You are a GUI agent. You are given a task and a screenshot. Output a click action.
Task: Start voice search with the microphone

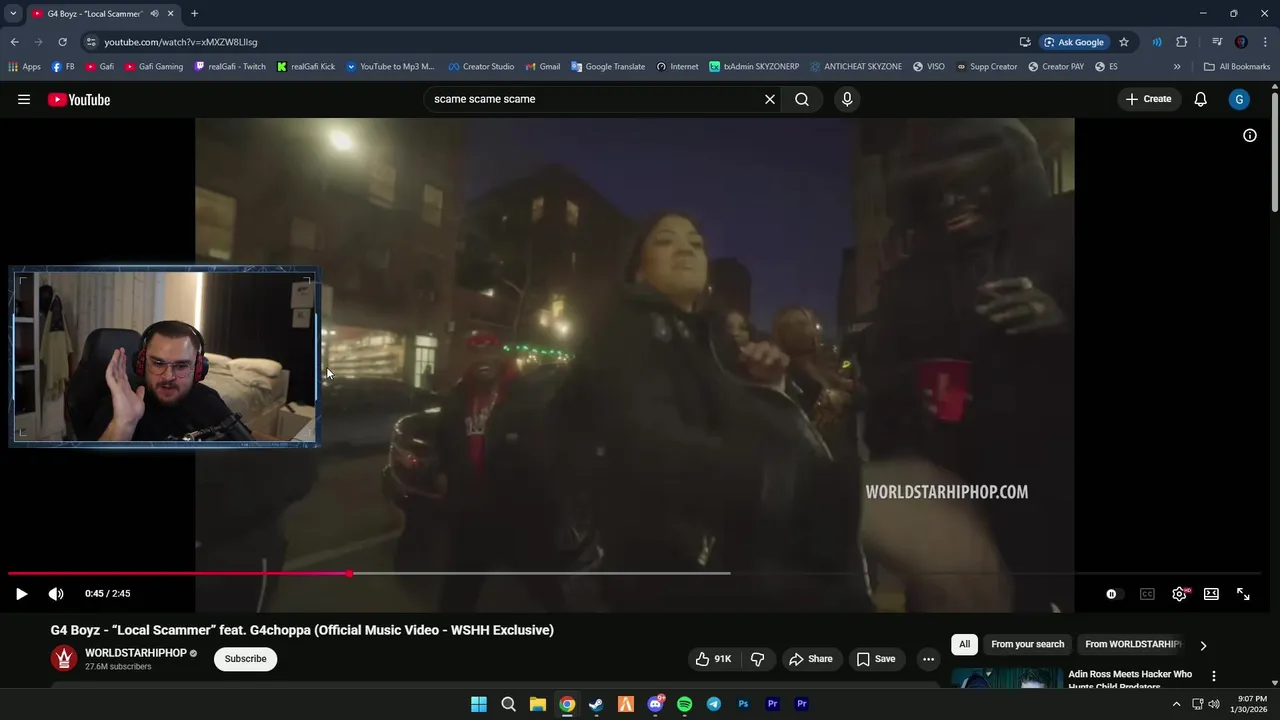coord(847,99)
